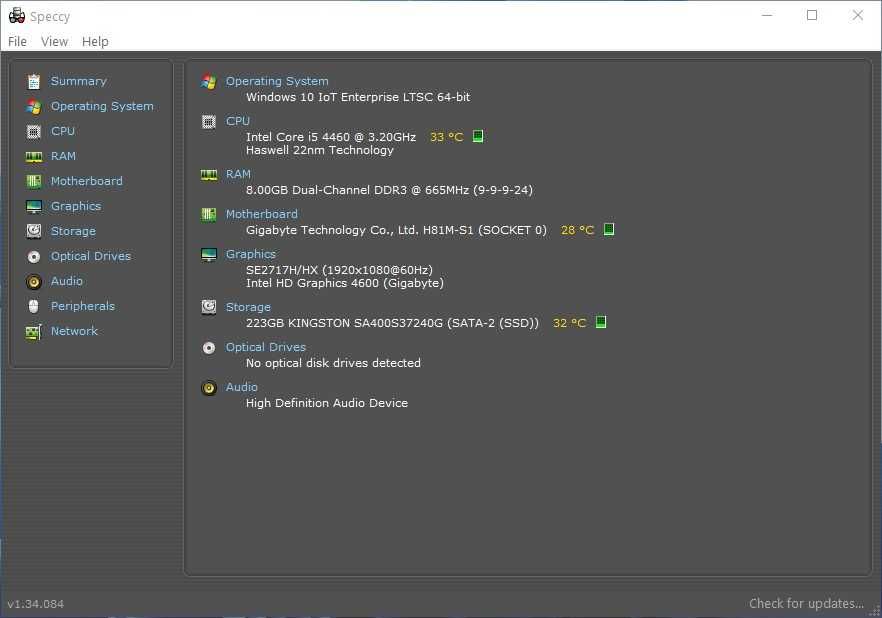The width and height of the screenshot is (882, 618).
Task: Open the Motherboard heading link in main panel
Action: 262,214
